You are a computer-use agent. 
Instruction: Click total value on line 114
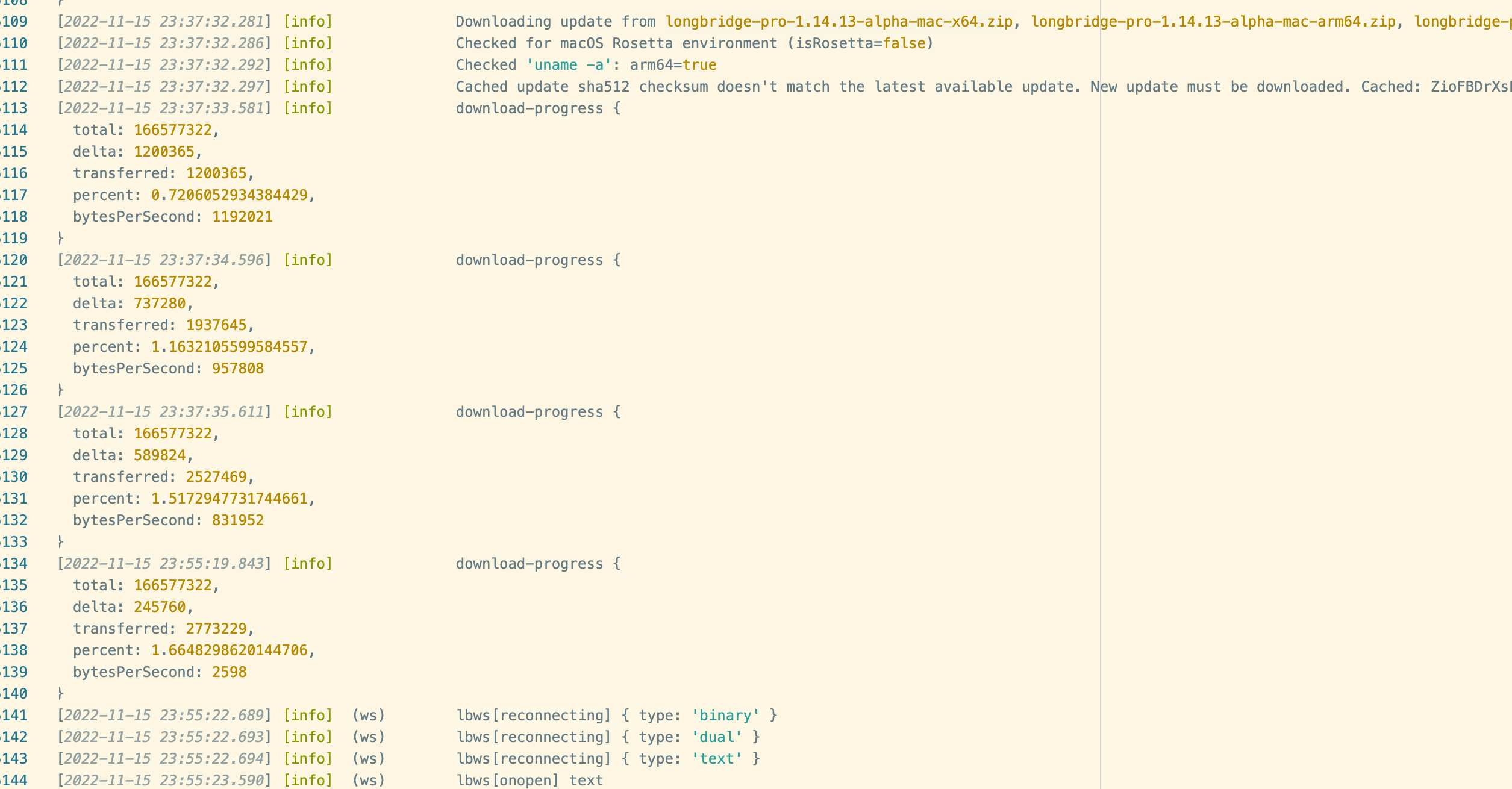(x=173, y=130)
